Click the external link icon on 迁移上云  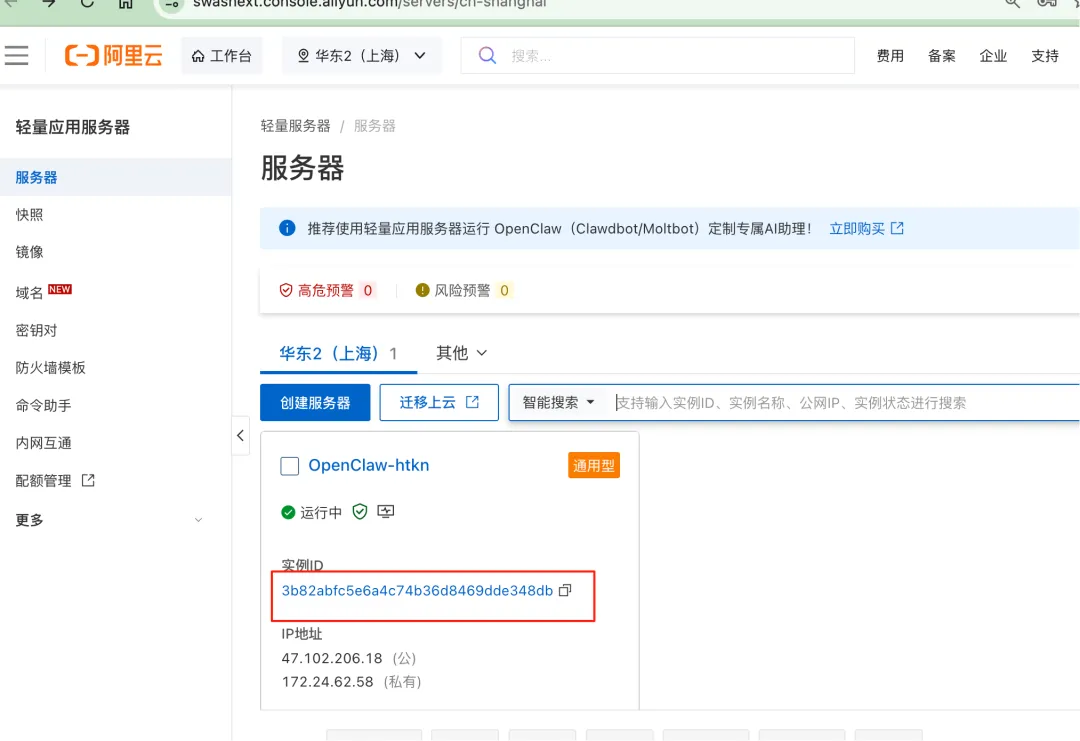pyautogui.click(x=472, y=402)
